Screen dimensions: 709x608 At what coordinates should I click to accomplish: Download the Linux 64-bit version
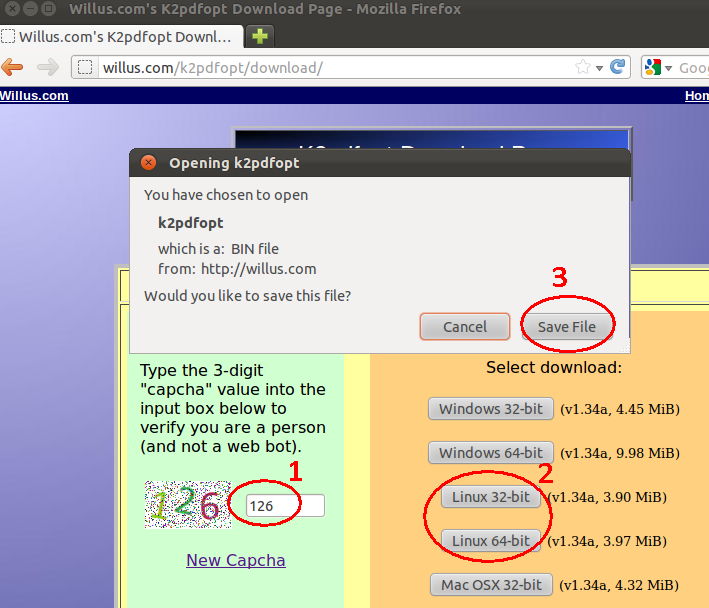click(491, 541)
